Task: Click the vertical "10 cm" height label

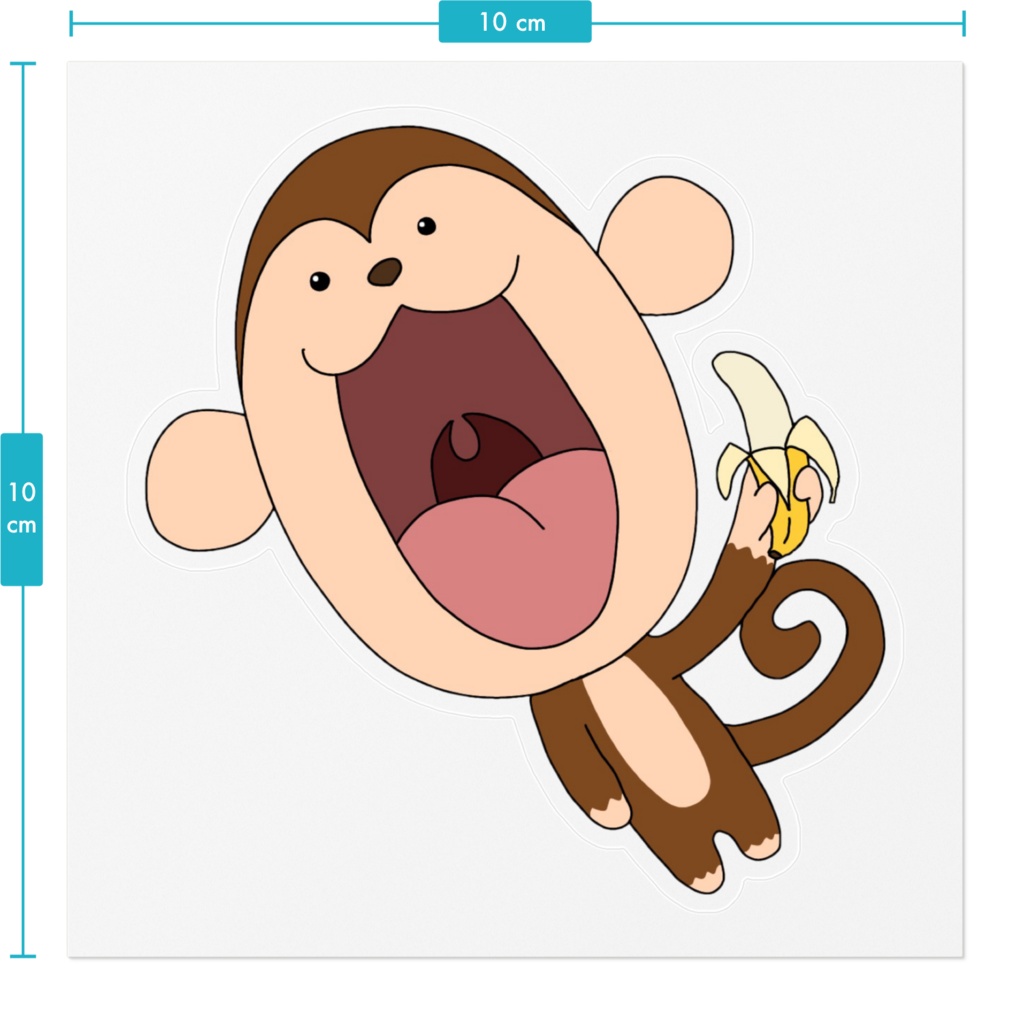Action: [22, 509]
